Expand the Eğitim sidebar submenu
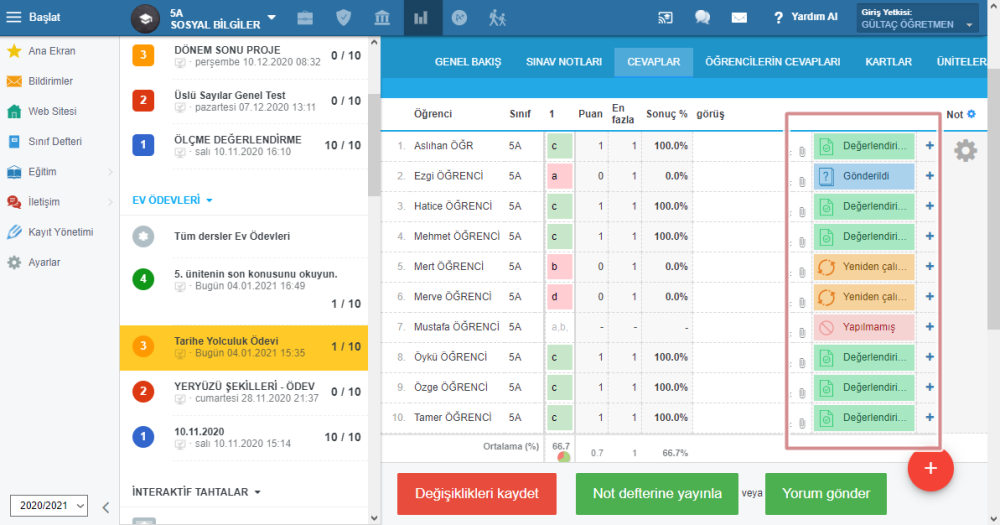 110,172
